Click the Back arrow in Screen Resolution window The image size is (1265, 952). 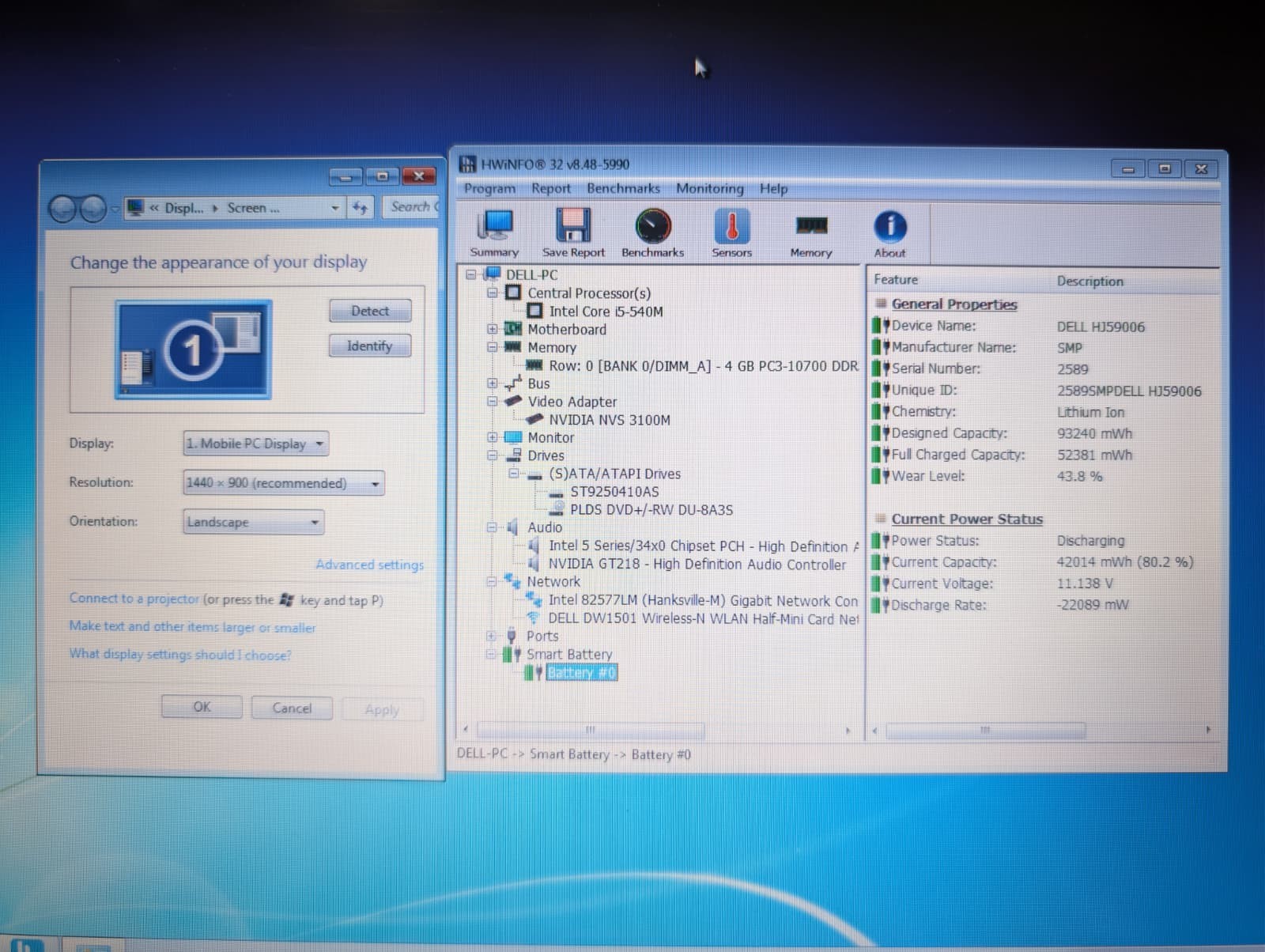coord(64,209)
